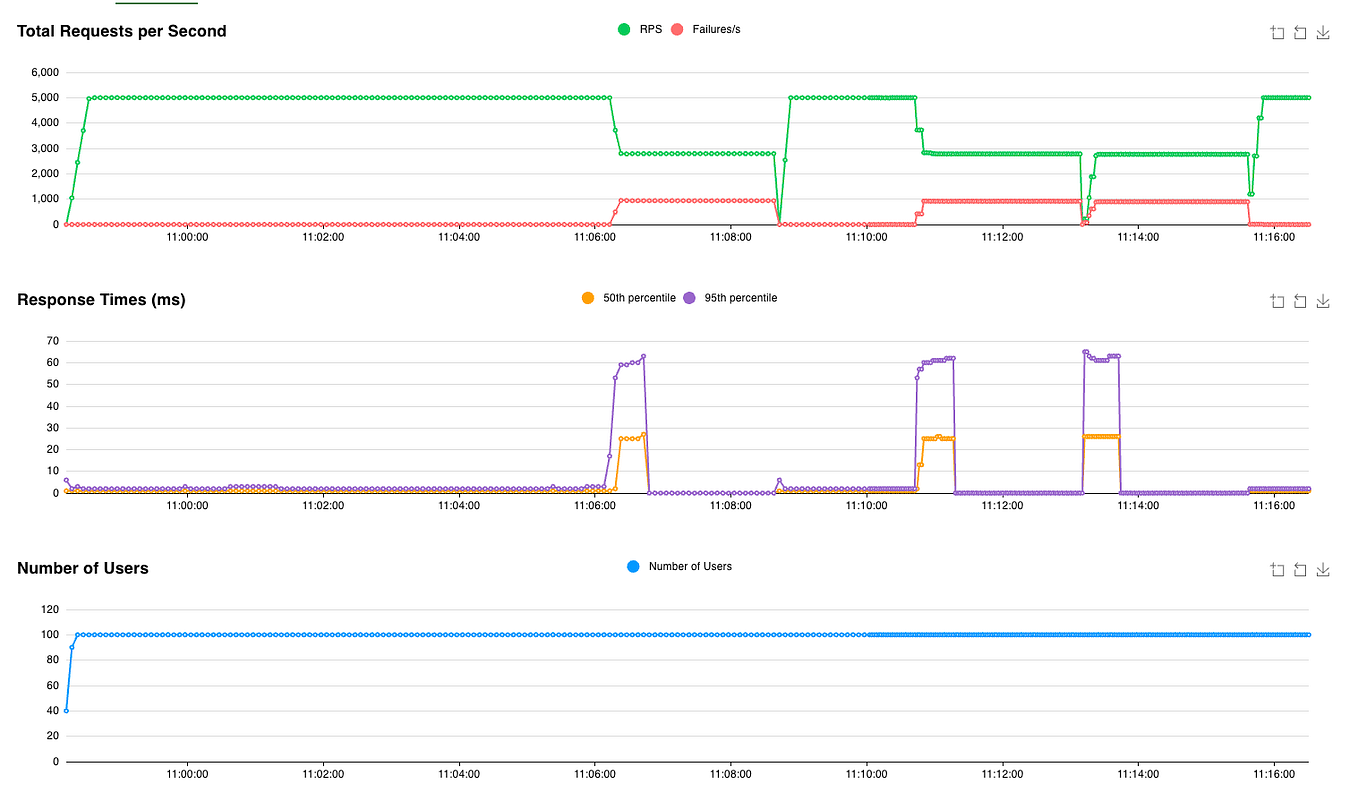Click the 11:08:00 axis label on Response Times
Screen dimensions: 1358x808
[730, 506]
